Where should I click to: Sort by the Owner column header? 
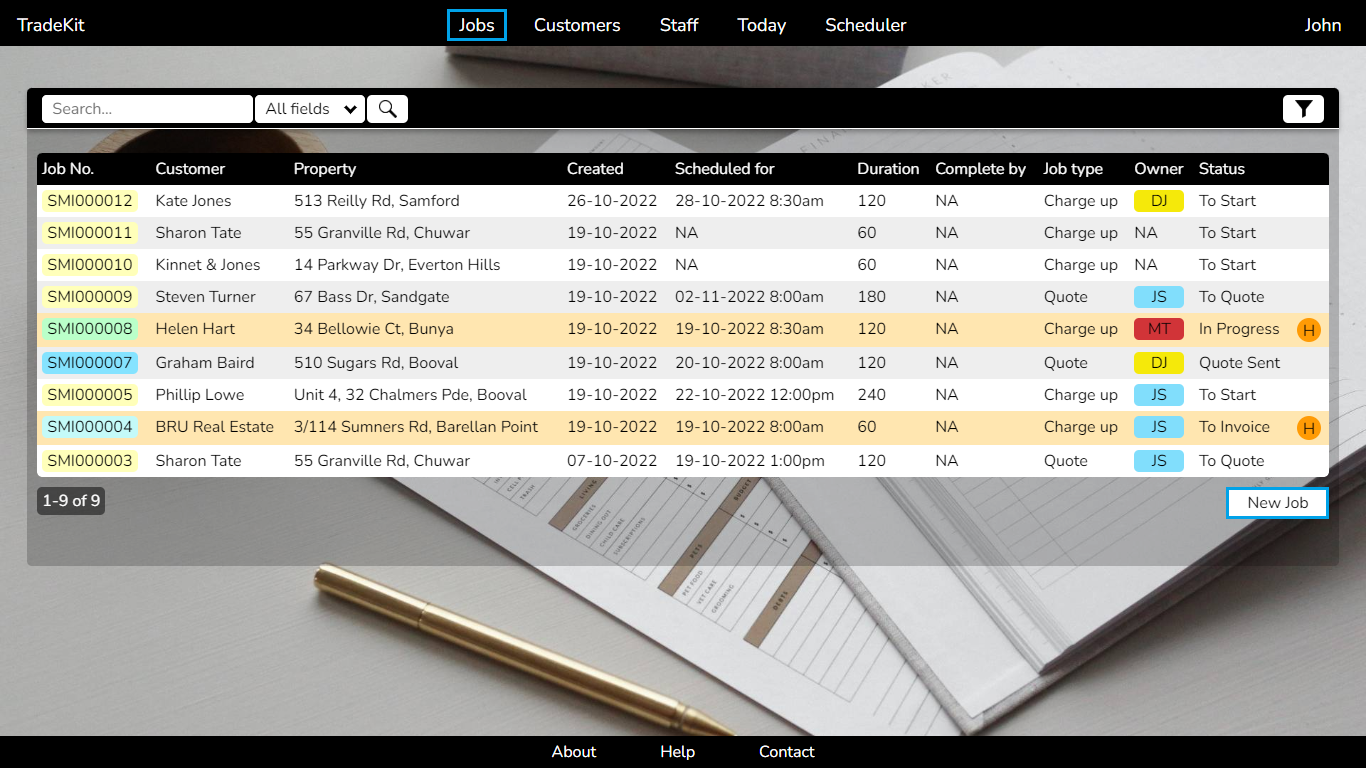(1159, 169)
